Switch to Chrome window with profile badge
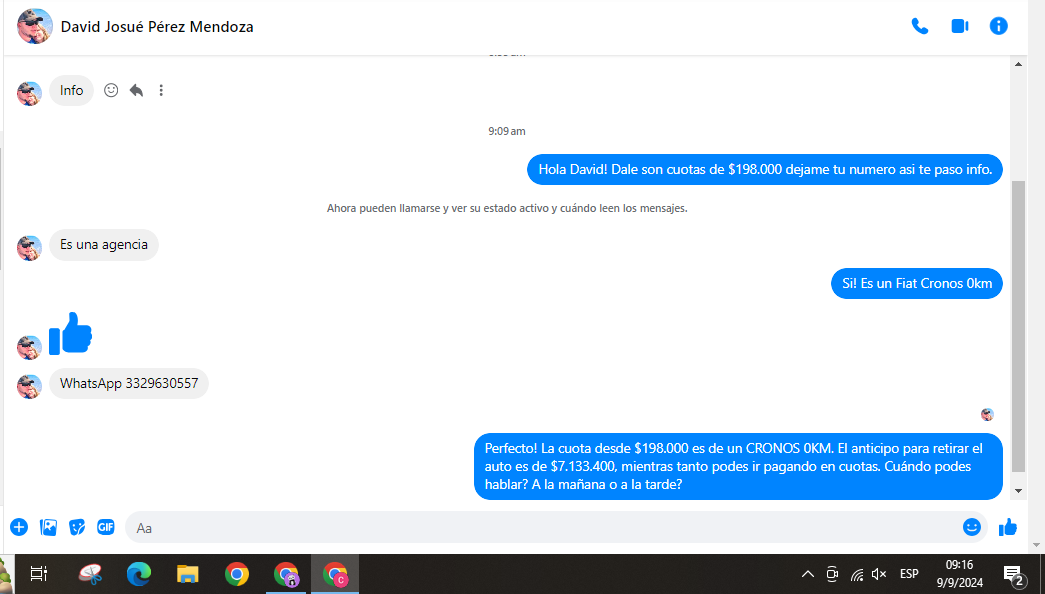Screen dimensions: 1045x594 (x=286, y=573)
